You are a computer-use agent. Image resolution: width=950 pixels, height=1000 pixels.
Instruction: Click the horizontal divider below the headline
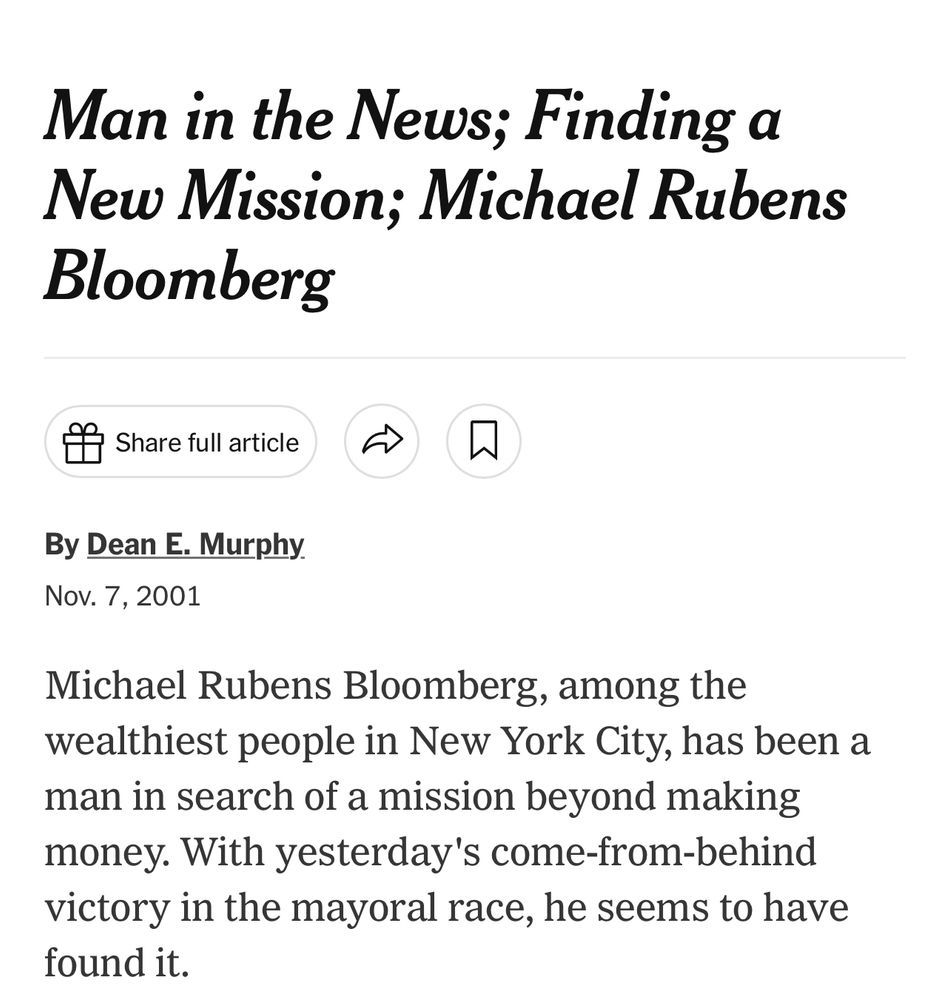(475, 353)
